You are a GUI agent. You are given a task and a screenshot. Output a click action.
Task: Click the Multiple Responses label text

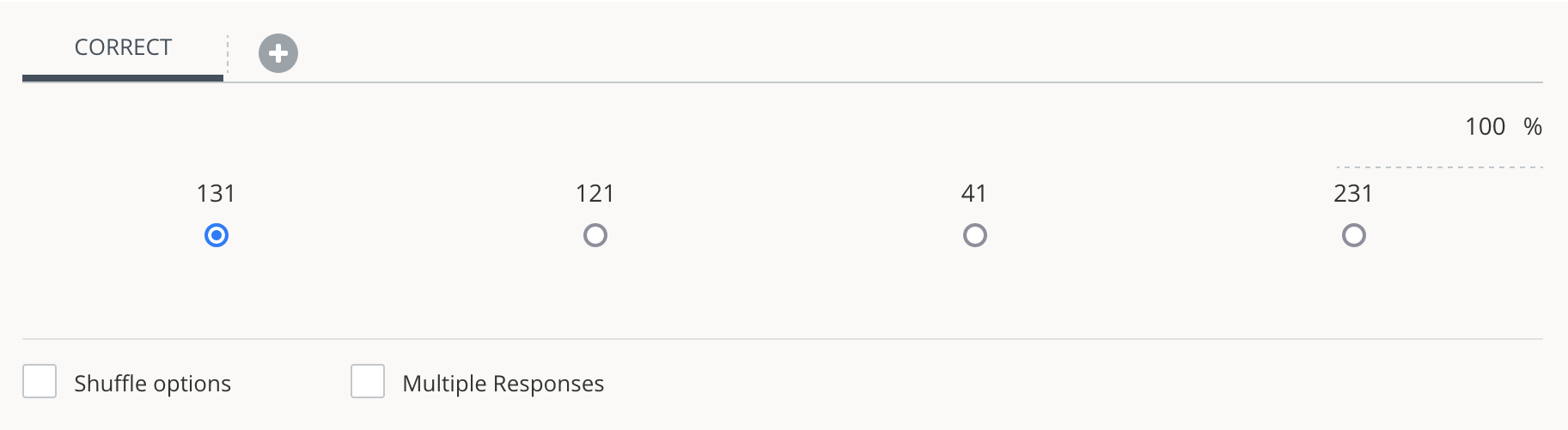(503, 384)
